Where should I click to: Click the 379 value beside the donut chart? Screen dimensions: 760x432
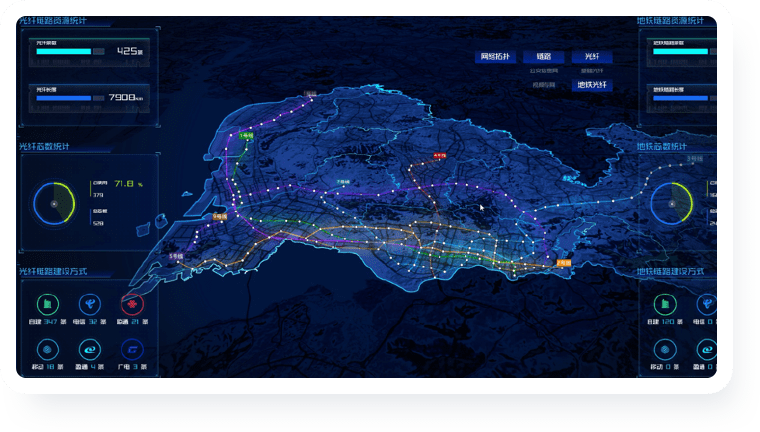click(98, 195)
